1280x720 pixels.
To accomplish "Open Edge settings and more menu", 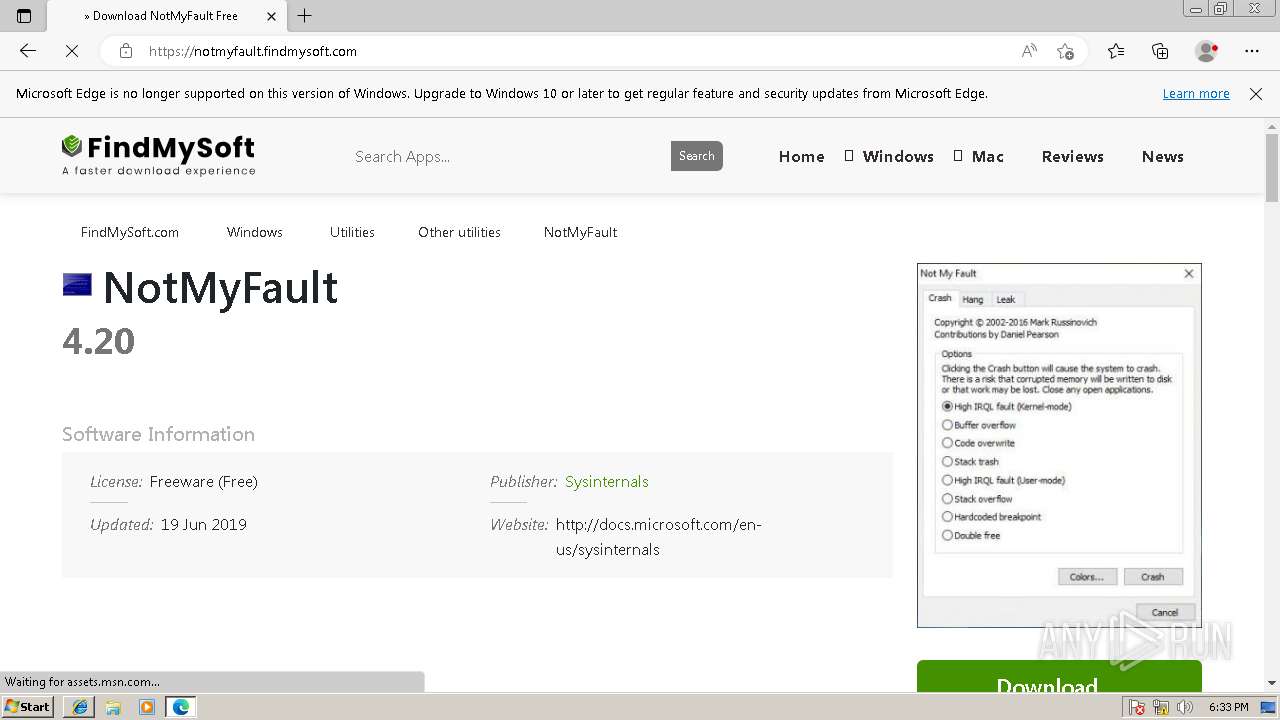I will tap(1252, 51).
